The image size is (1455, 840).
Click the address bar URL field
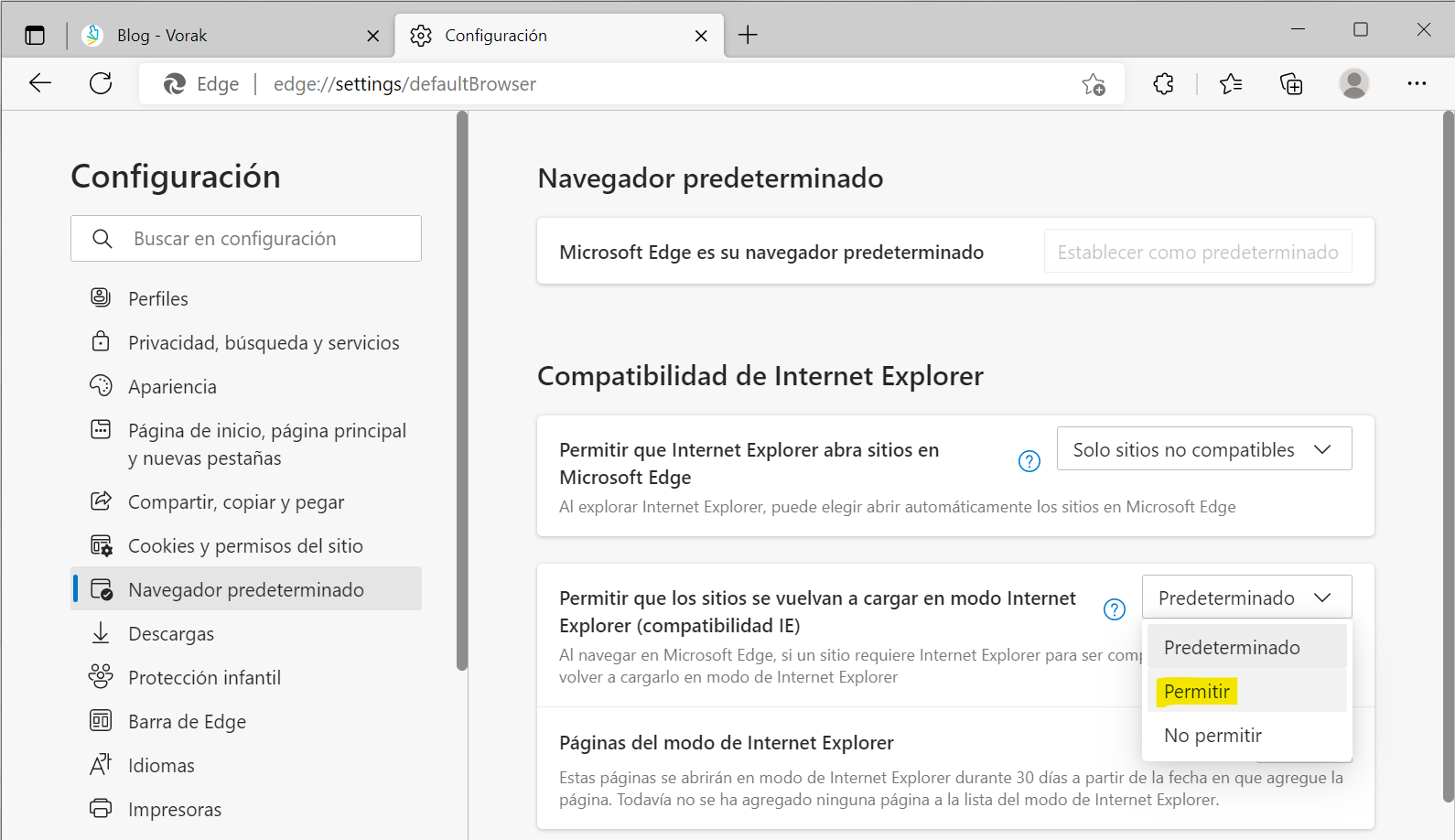[631, 84]
